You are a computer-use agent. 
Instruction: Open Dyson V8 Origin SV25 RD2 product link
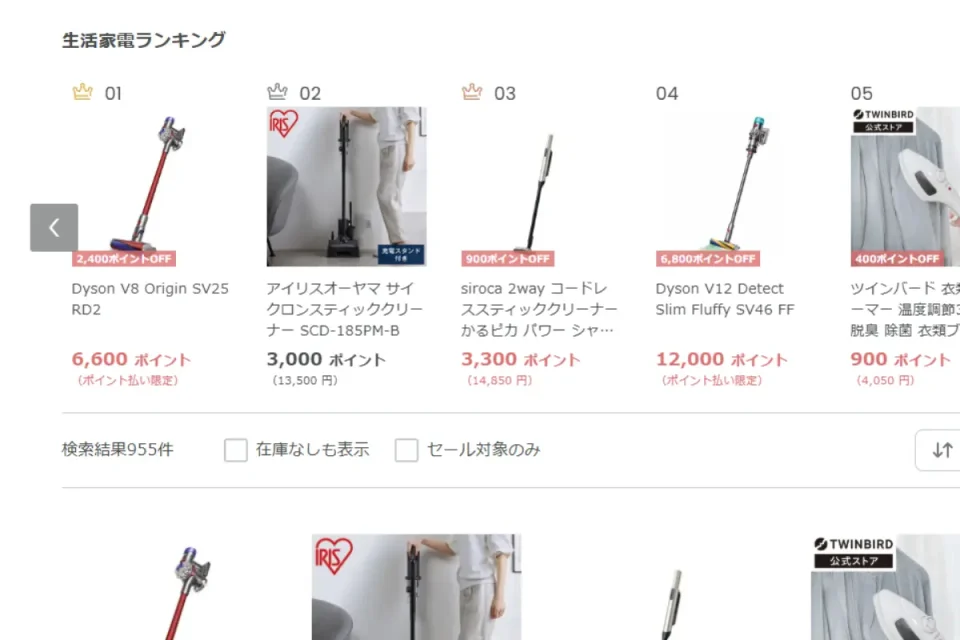pyautogui.click(x=150, y=299)
